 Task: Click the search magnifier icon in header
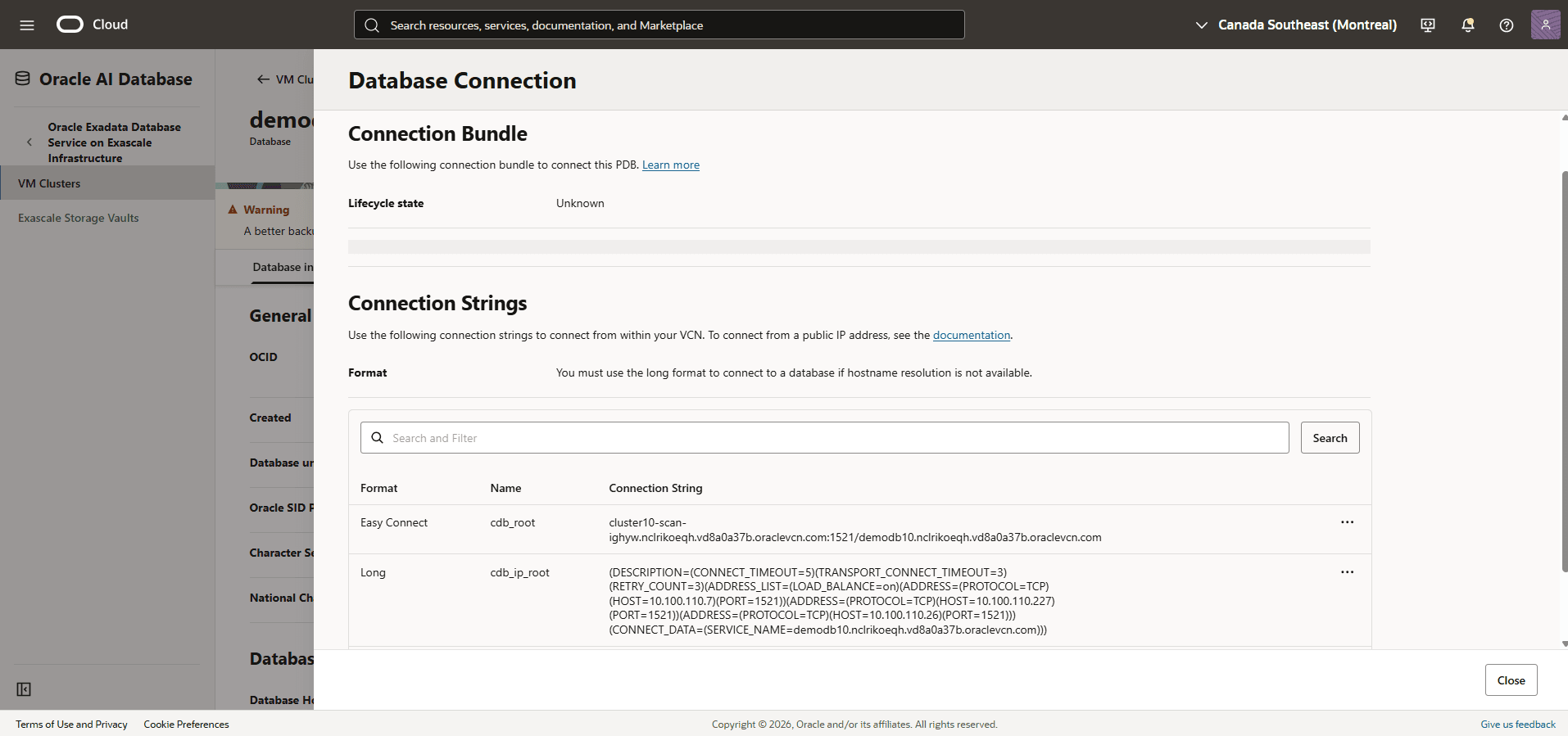(x=372, y=25)
